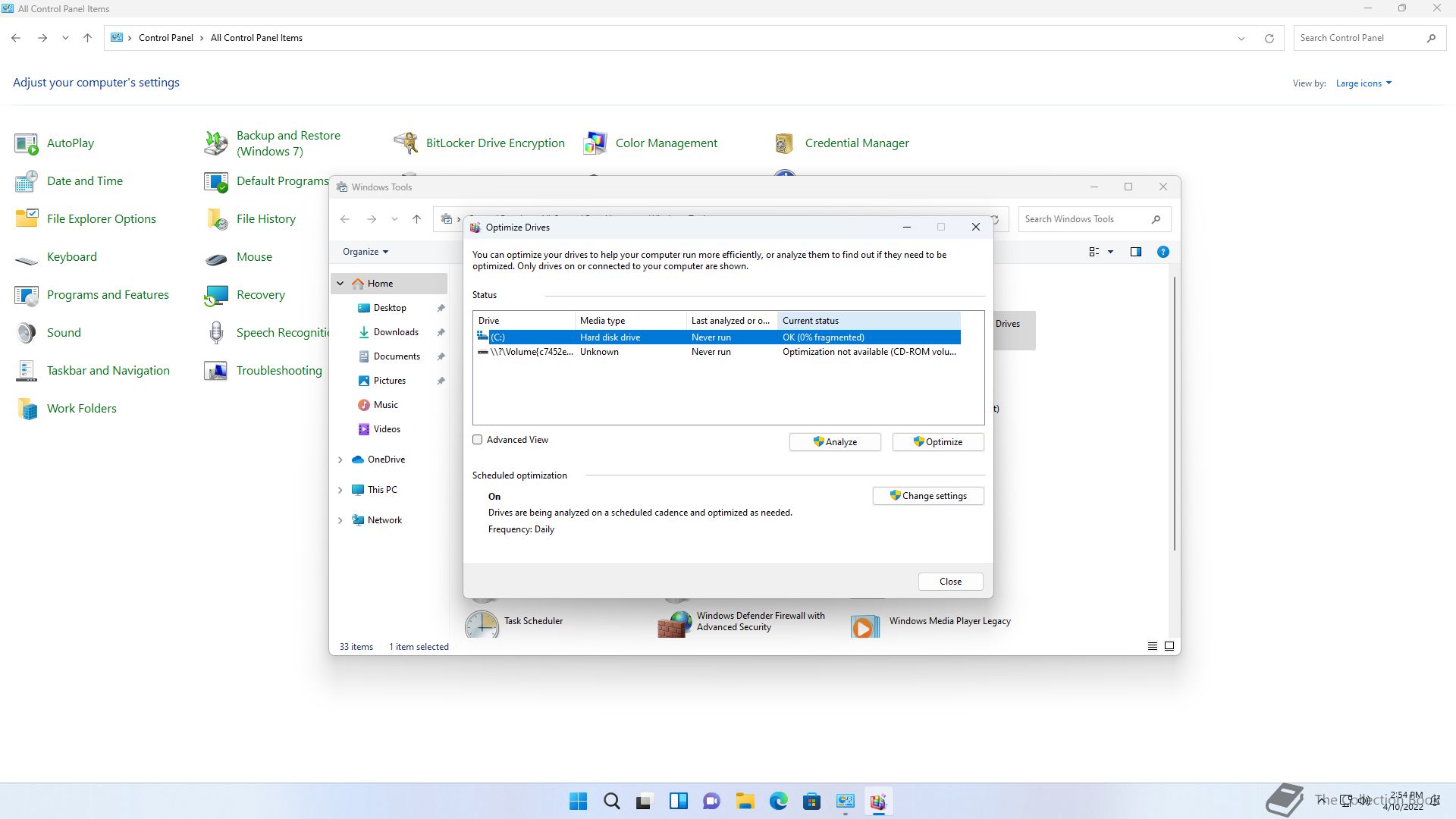The width and height of the screenshot is (1456, 819).
Task: Click Windows Tools vertical scrollbar
Action: point(1174,413)
